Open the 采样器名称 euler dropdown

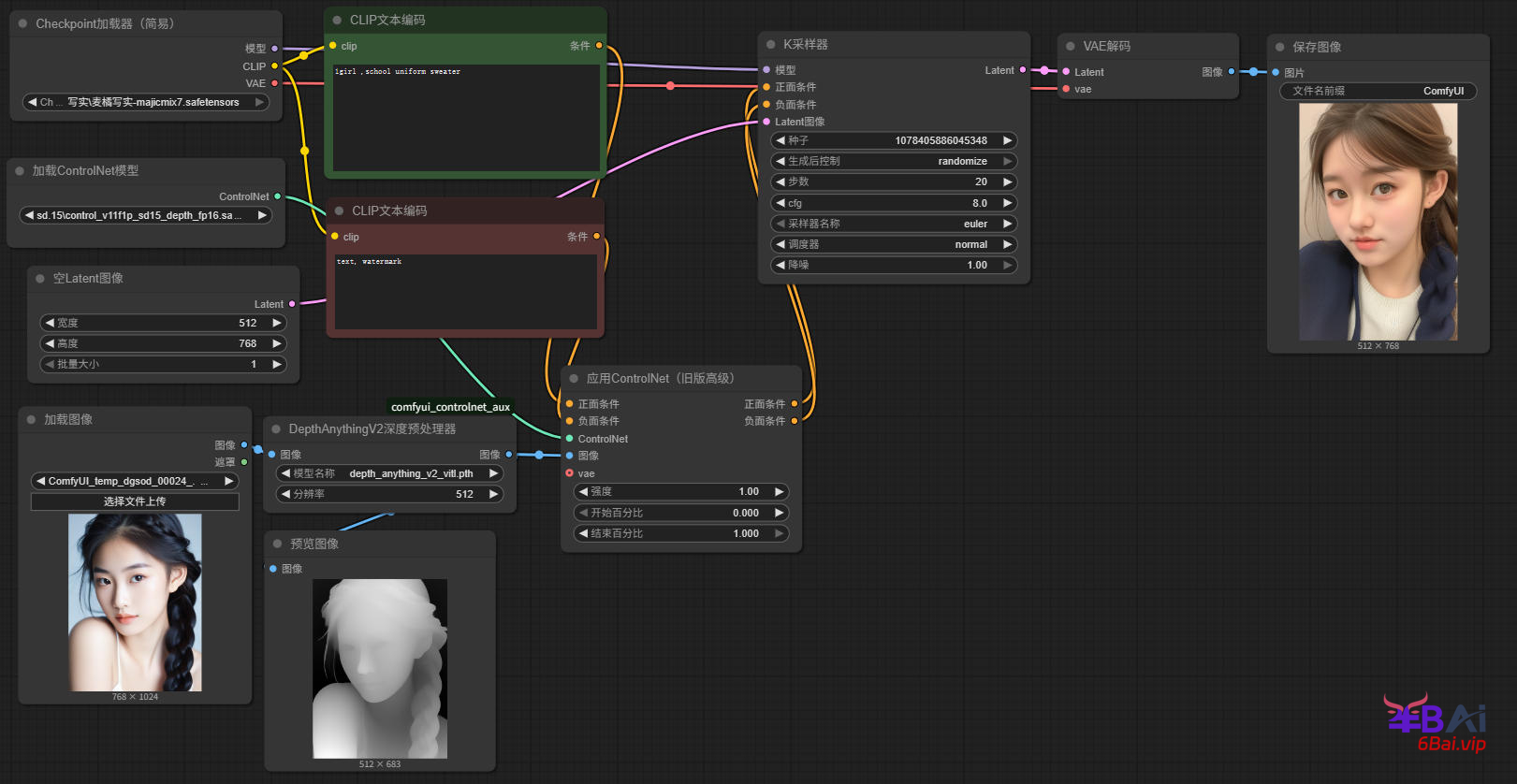tap(894, 224)
